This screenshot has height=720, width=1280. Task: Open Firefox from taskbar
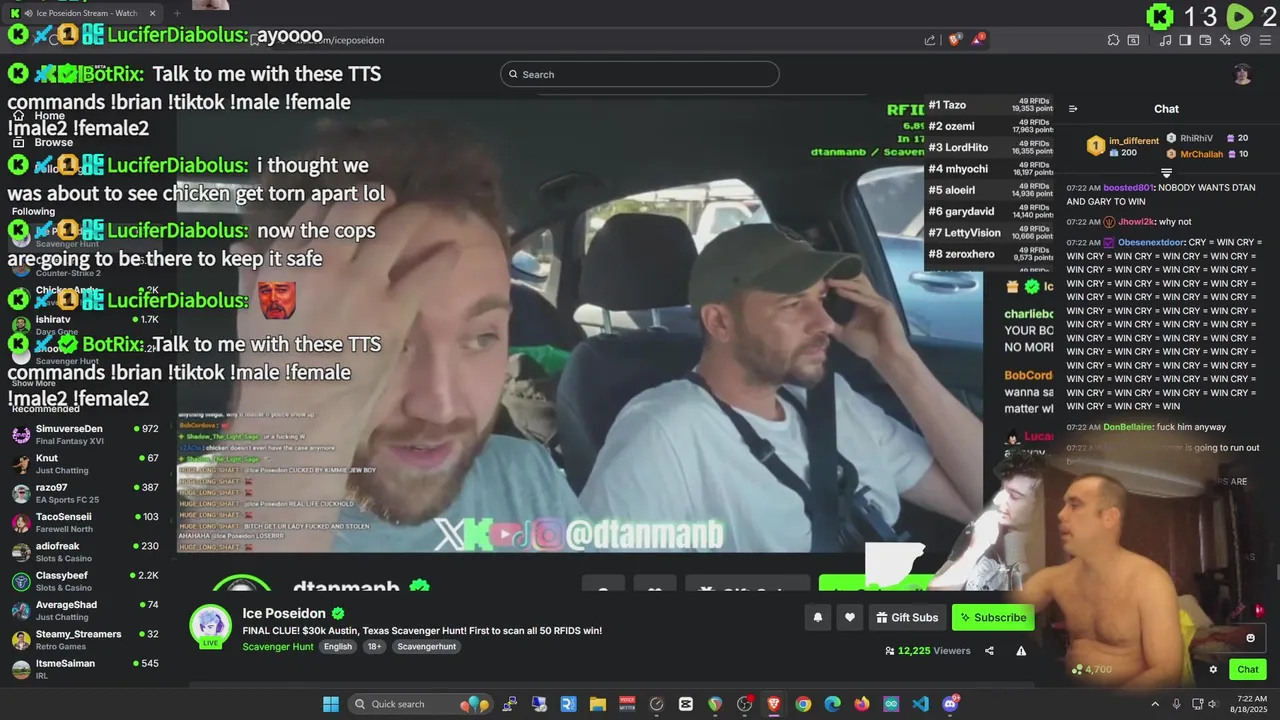pos(862,704)
